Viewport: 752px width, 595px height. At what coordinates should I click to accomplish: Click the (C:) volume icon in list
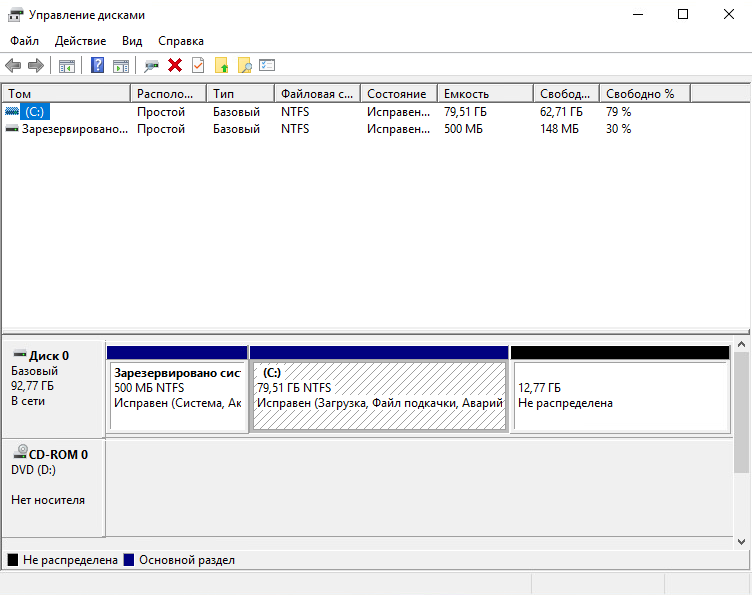[x=12, y=112]
